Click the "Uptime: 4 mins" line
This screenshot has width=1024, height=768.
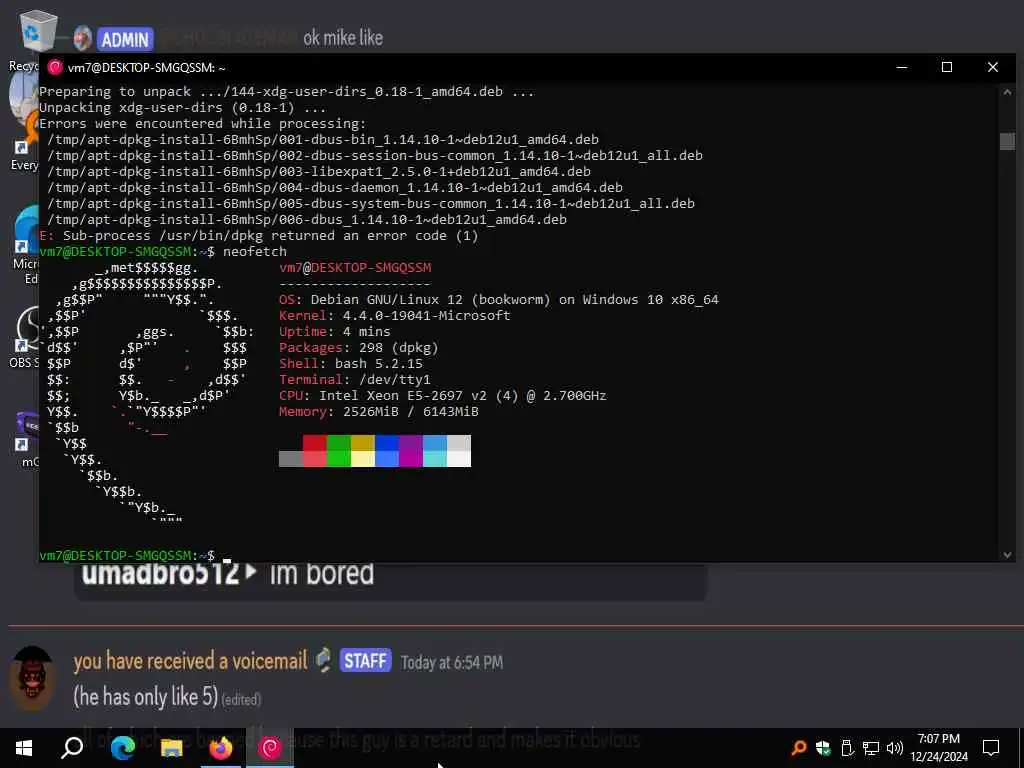coord(334,332)
